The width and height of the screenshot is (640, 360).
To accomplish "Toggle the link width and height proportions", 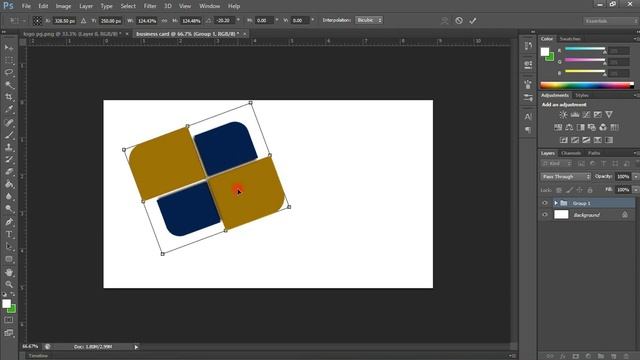I will (164, 20).
